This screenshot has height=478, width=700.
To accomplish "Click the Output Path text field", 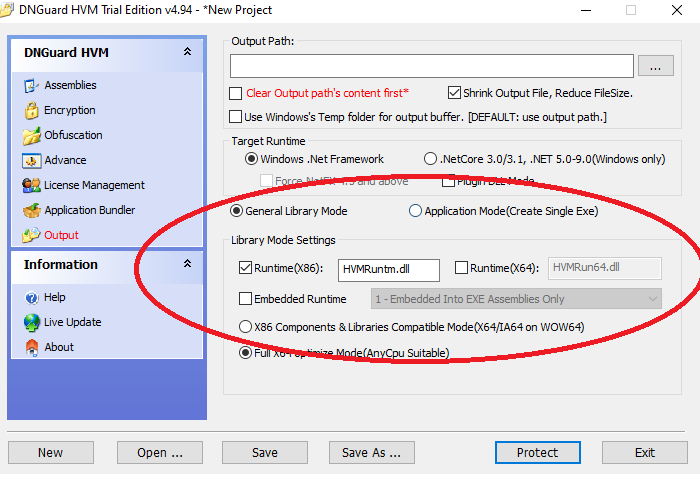I will tap(431, 66).
